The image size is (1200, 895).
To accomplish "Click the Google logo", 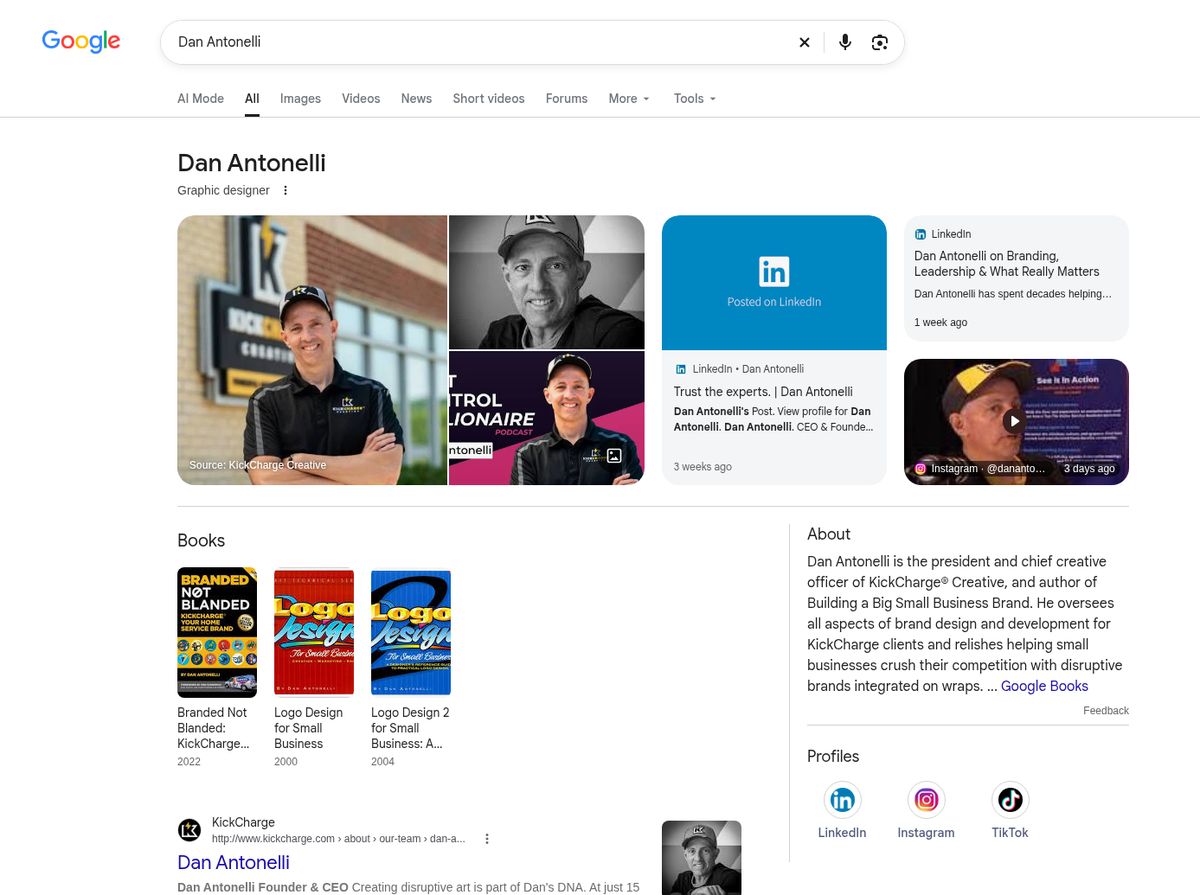I will point(81,41).
